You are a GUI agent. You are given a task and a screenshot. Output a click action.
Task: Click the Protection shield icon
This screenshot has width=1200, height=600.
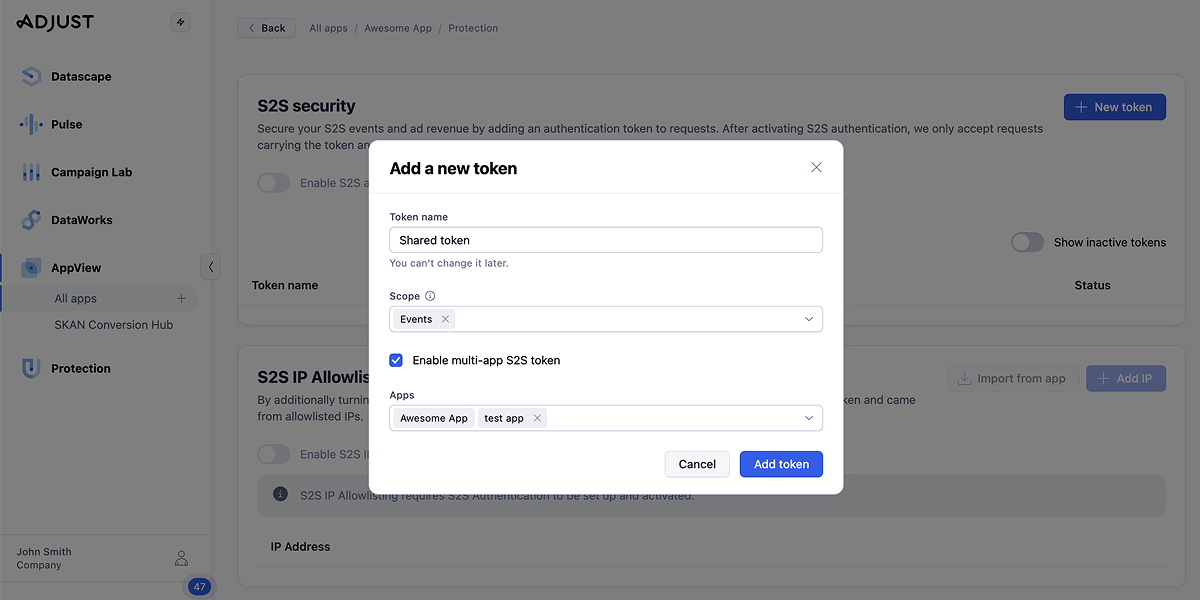click(31, 368)
